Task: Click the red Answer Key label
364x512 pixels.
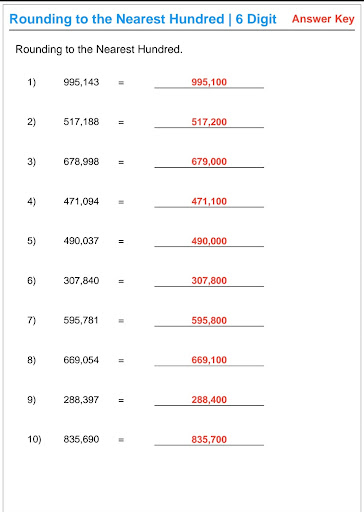Action: [x=323, y=19]
